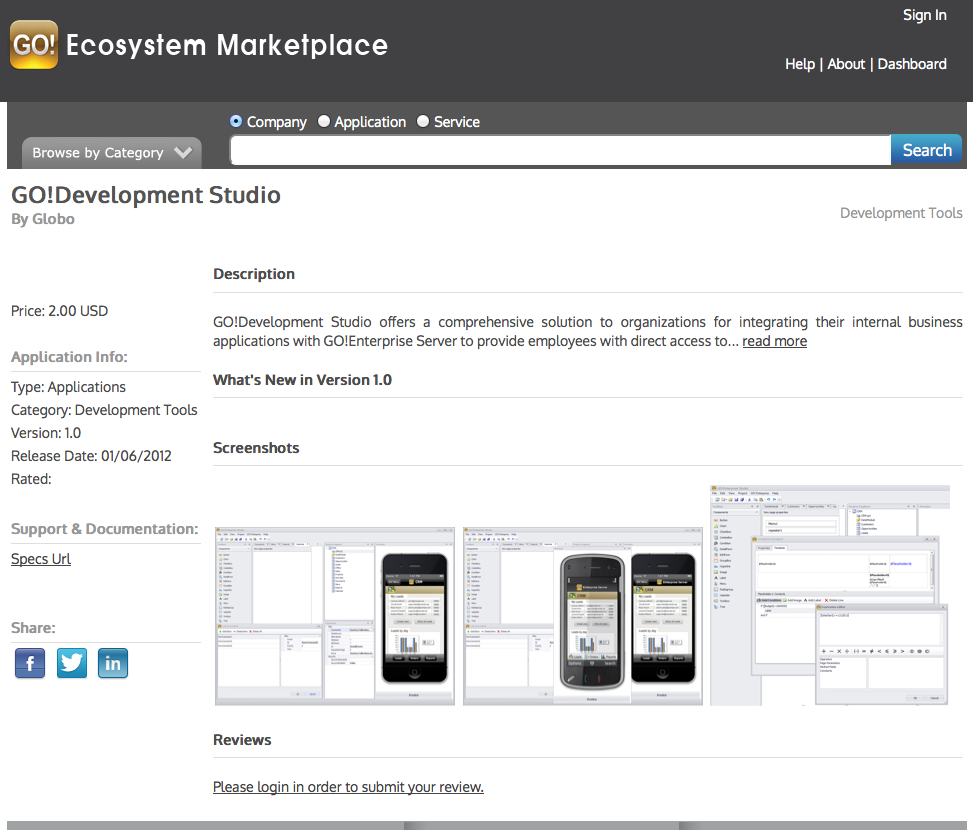Open the Sign In link
This screenshot has height=830, width=973.
click(925, 15)
